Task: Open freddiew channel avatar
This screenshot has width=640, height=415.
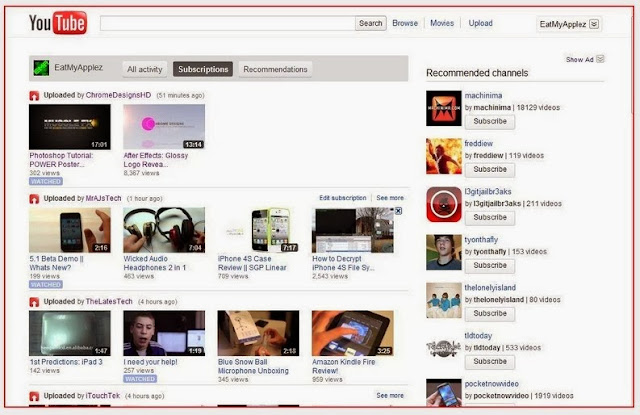Action: tap(444, 156)
